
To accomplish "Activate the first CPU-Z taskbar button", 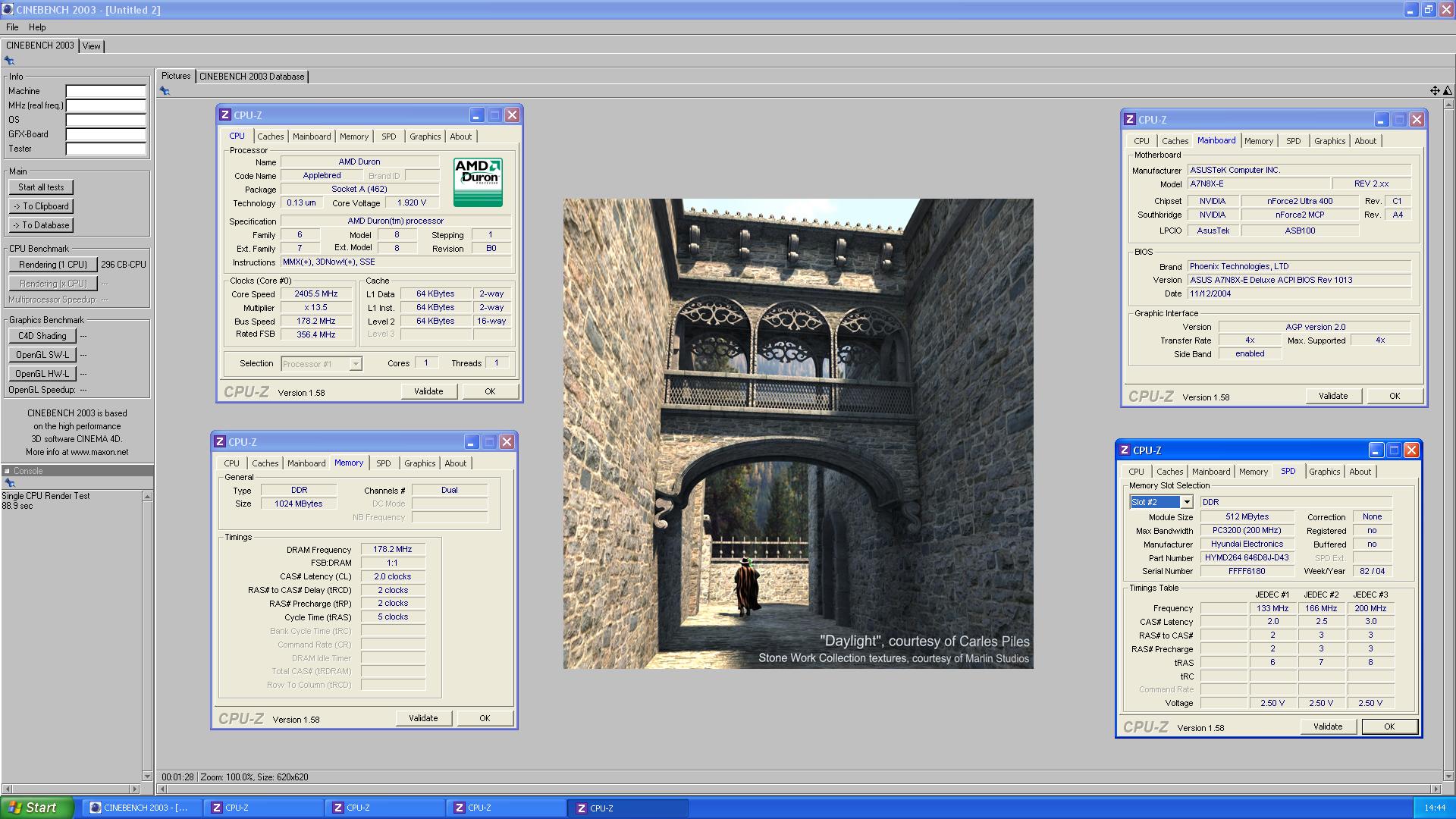I will coord(263,808).
